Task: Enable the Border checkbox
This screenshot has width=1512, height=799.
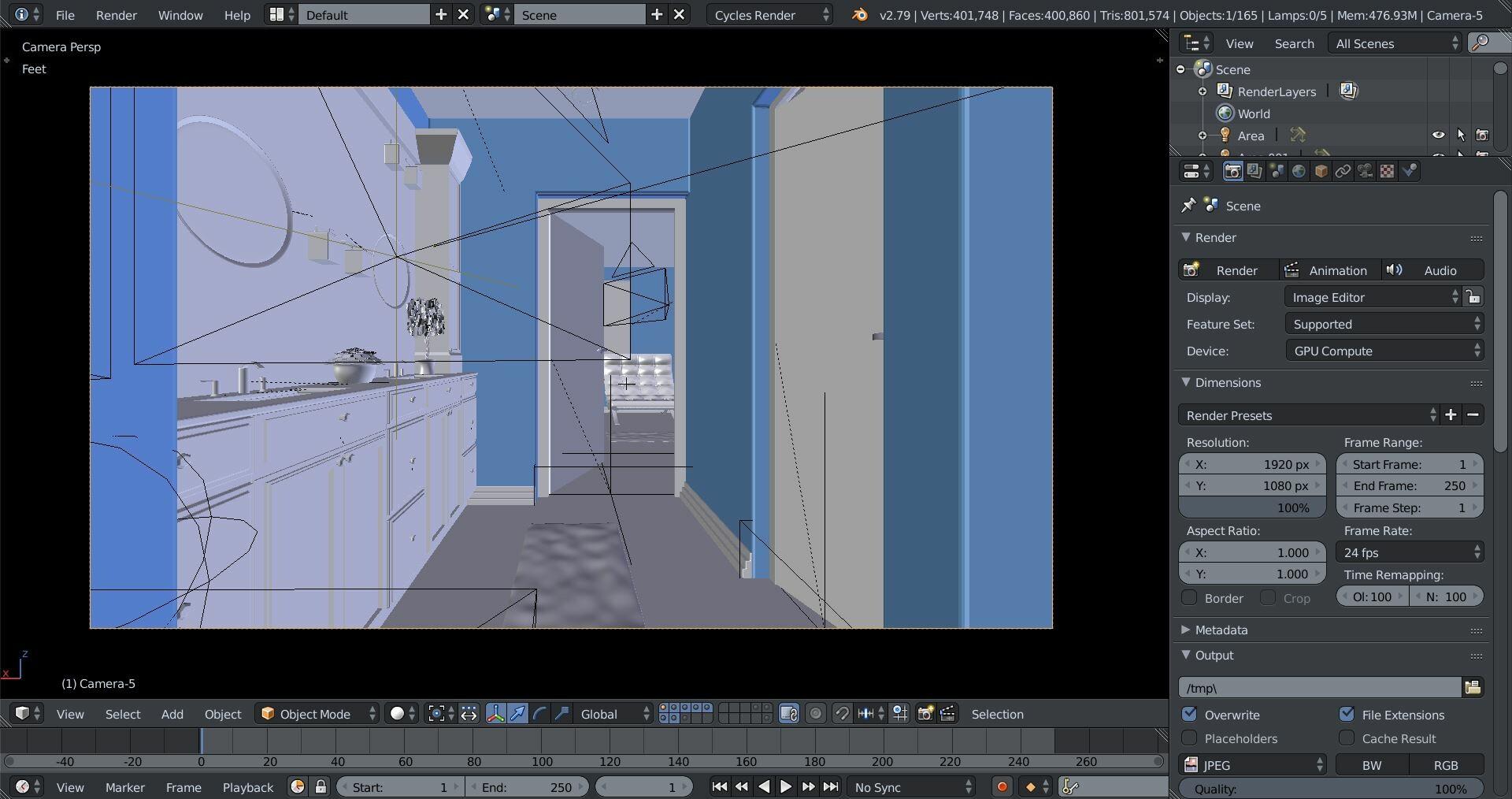Action: pyautogui.click(x=1189, y=598)
